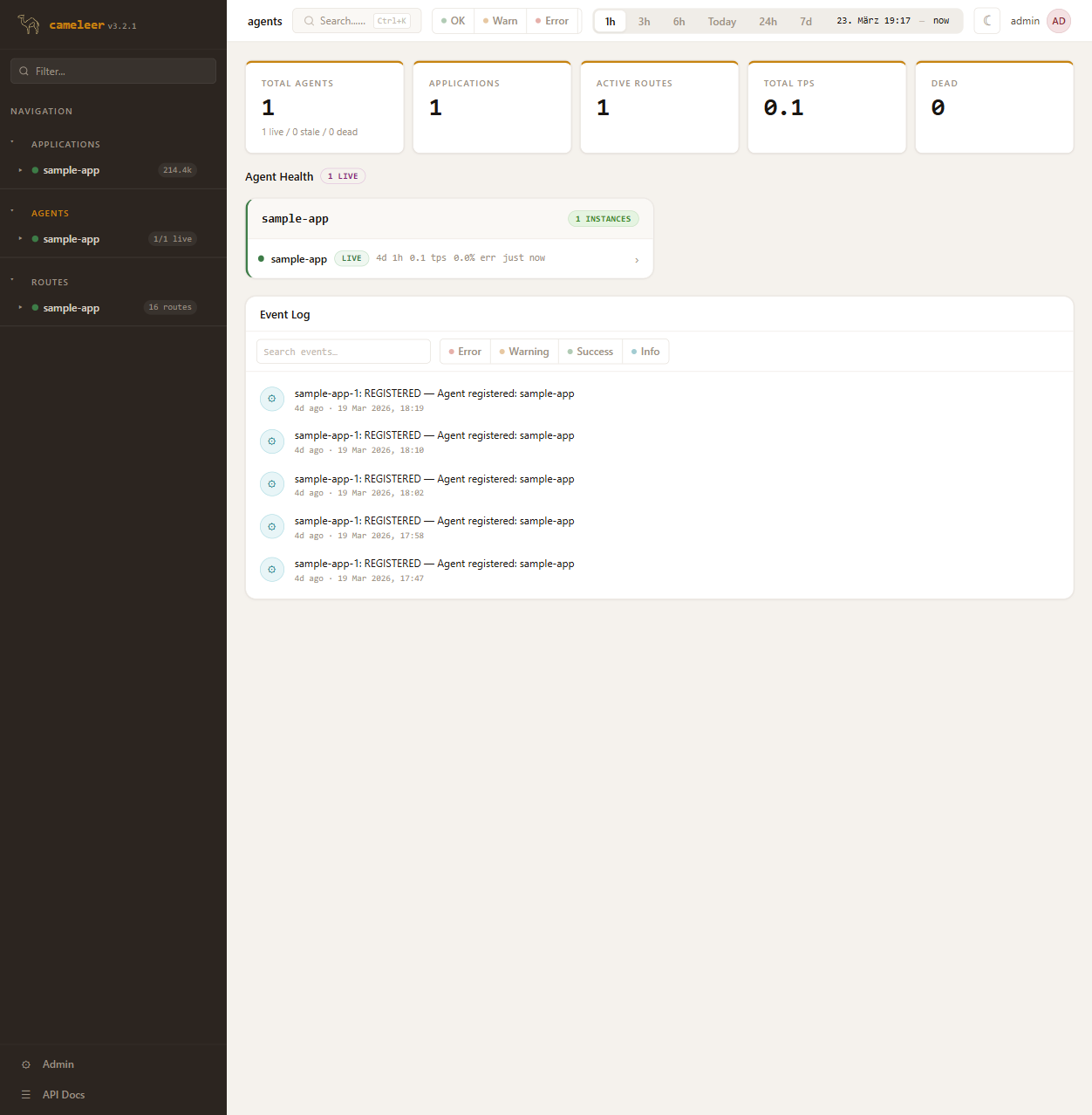Select the 24h time range tab
This screenshot has width=1092, height=1115.
(768, 22)
